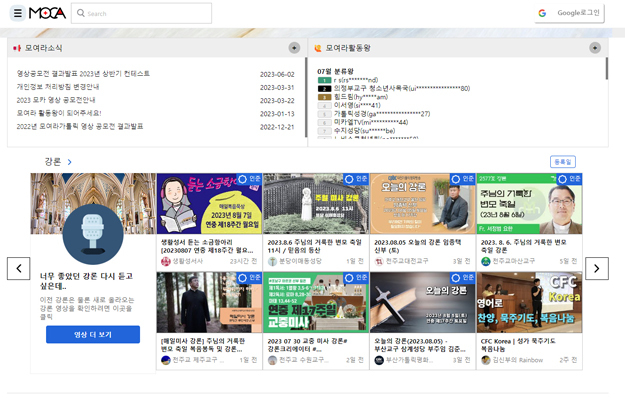625x398 pixels.
Task: Open 오늘의 강론 cross image thumbnail
Action: coord(423,303)
